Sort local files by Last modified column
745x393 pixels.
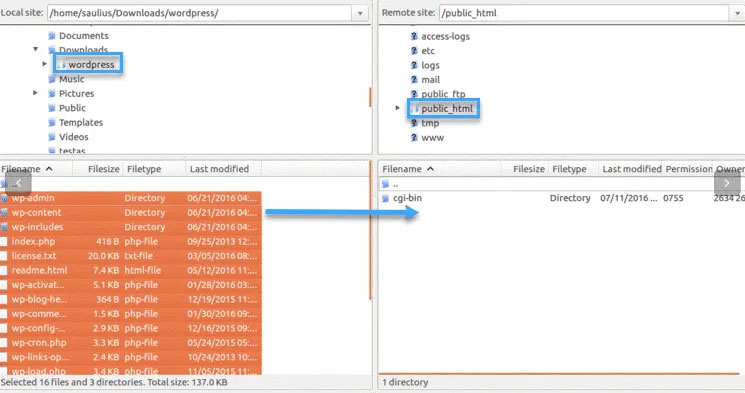coord(224,169)
